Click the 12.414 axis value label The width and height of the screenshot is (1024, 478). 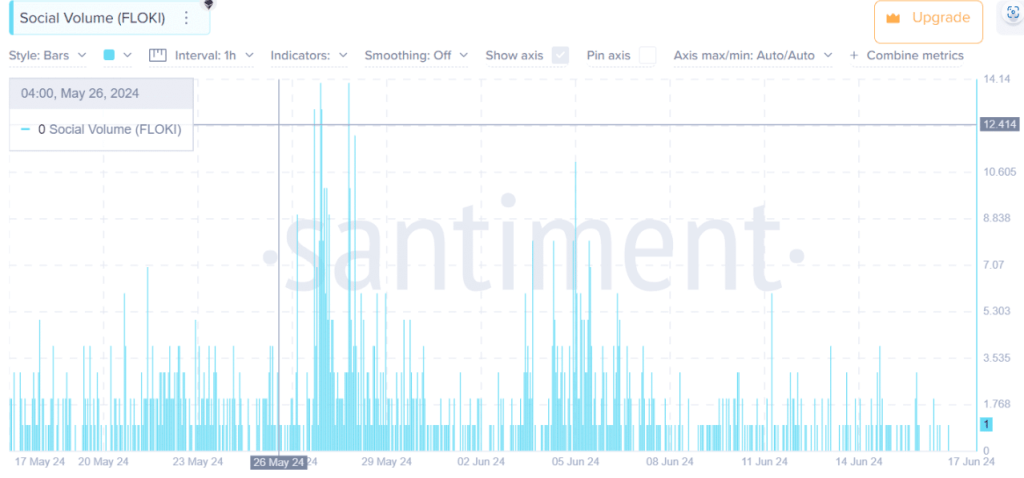pos(999,125)
